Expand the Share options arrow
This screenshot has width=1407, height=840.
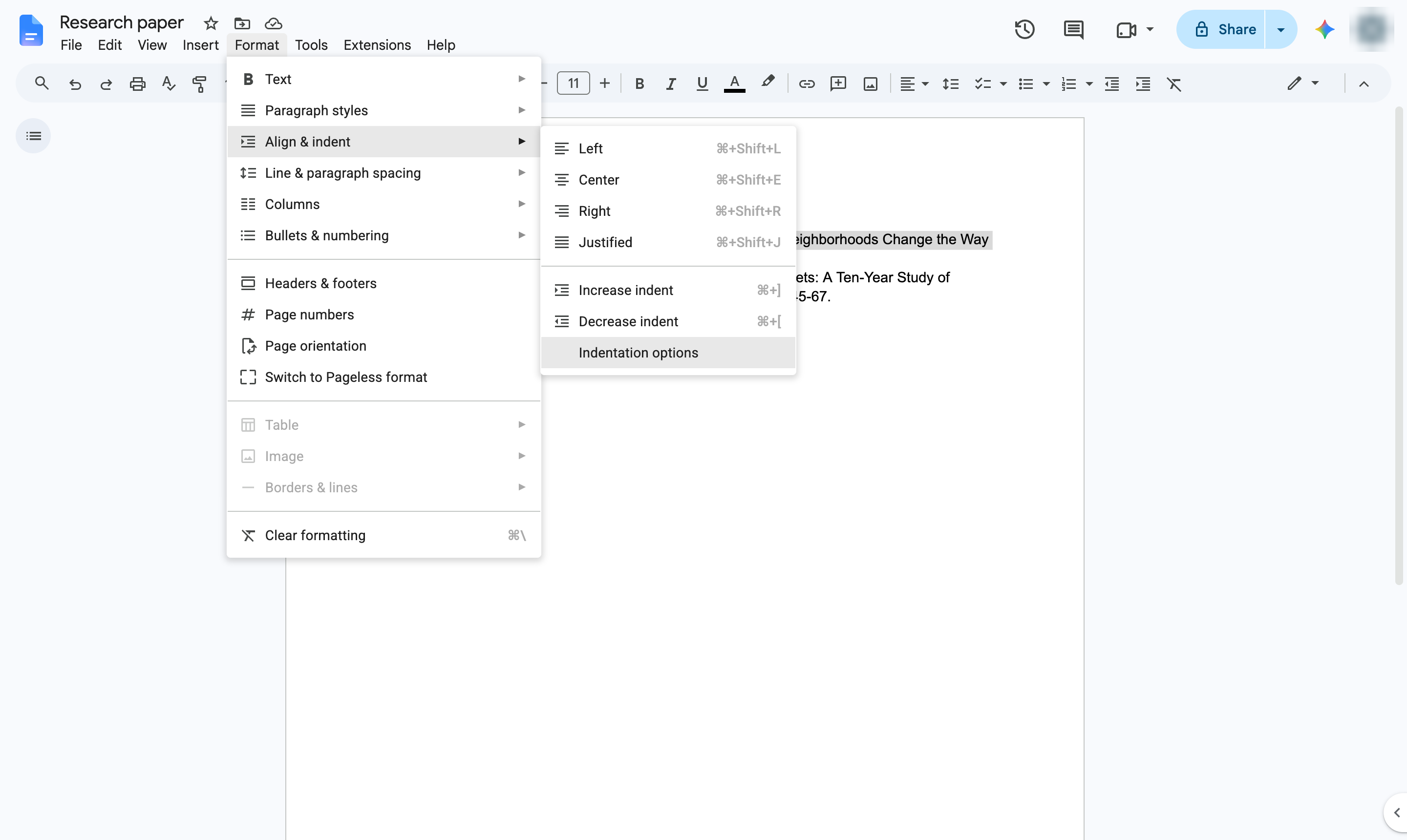pyautogui.click(x=1280, y=29)
